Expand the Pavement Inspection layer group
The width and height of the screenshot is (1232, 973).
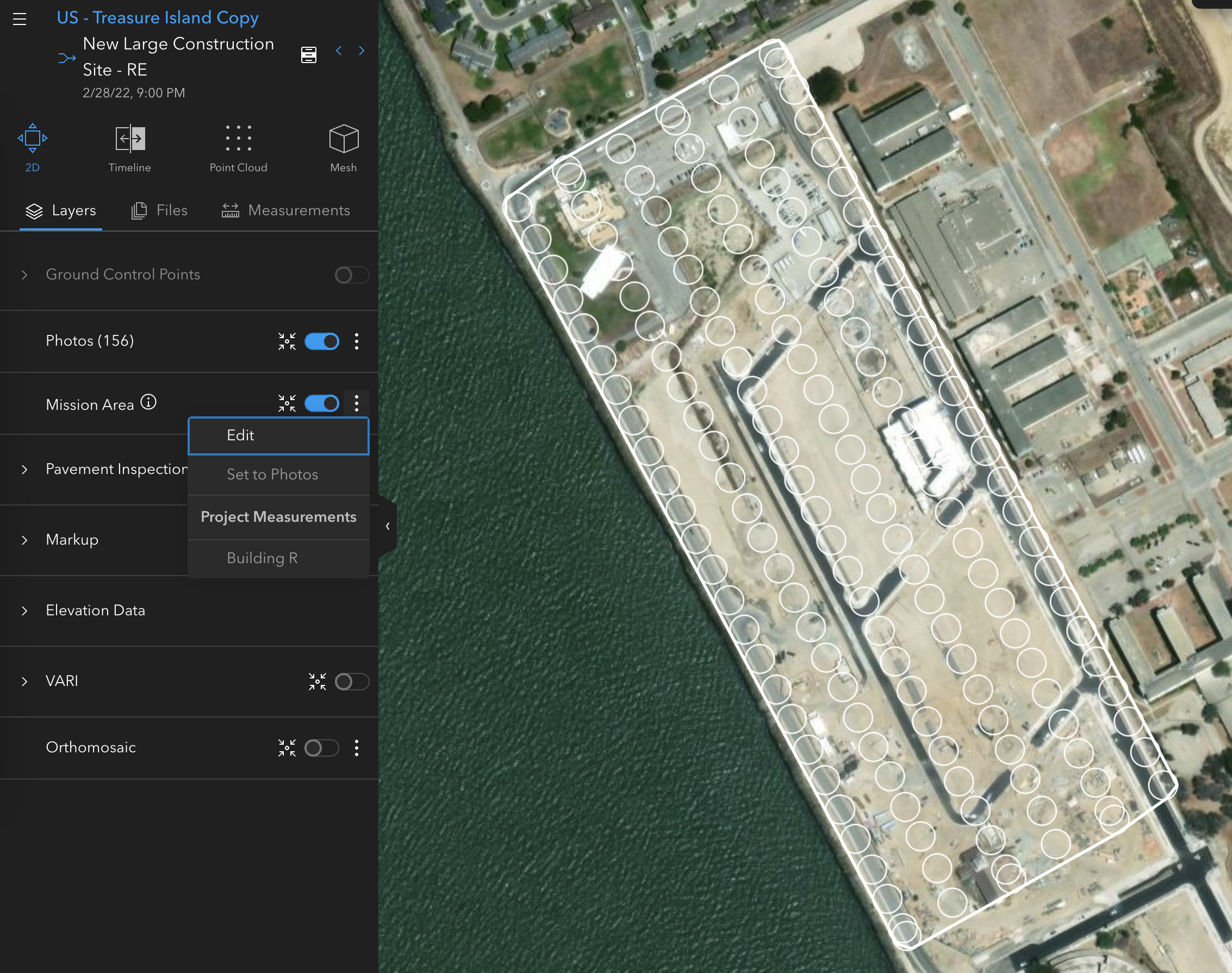pyautogui.click(x=24, y=470)
